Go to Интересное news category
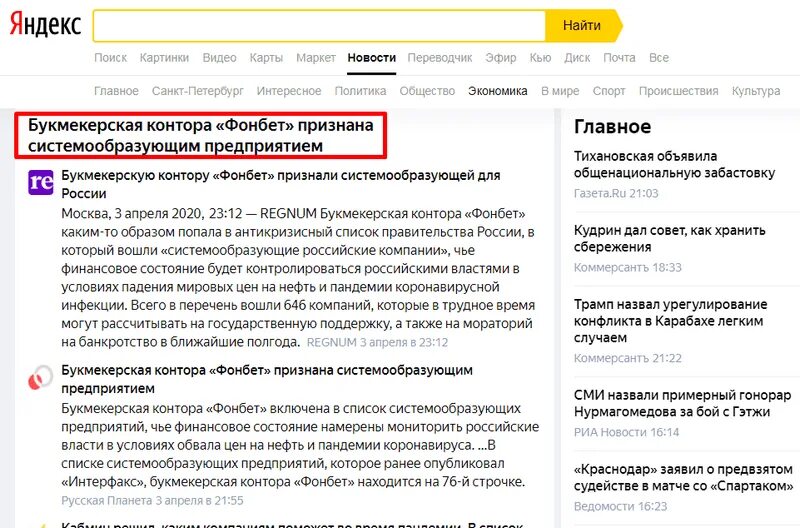This screenshot has width=800, height=528. (x=289, y=91)
